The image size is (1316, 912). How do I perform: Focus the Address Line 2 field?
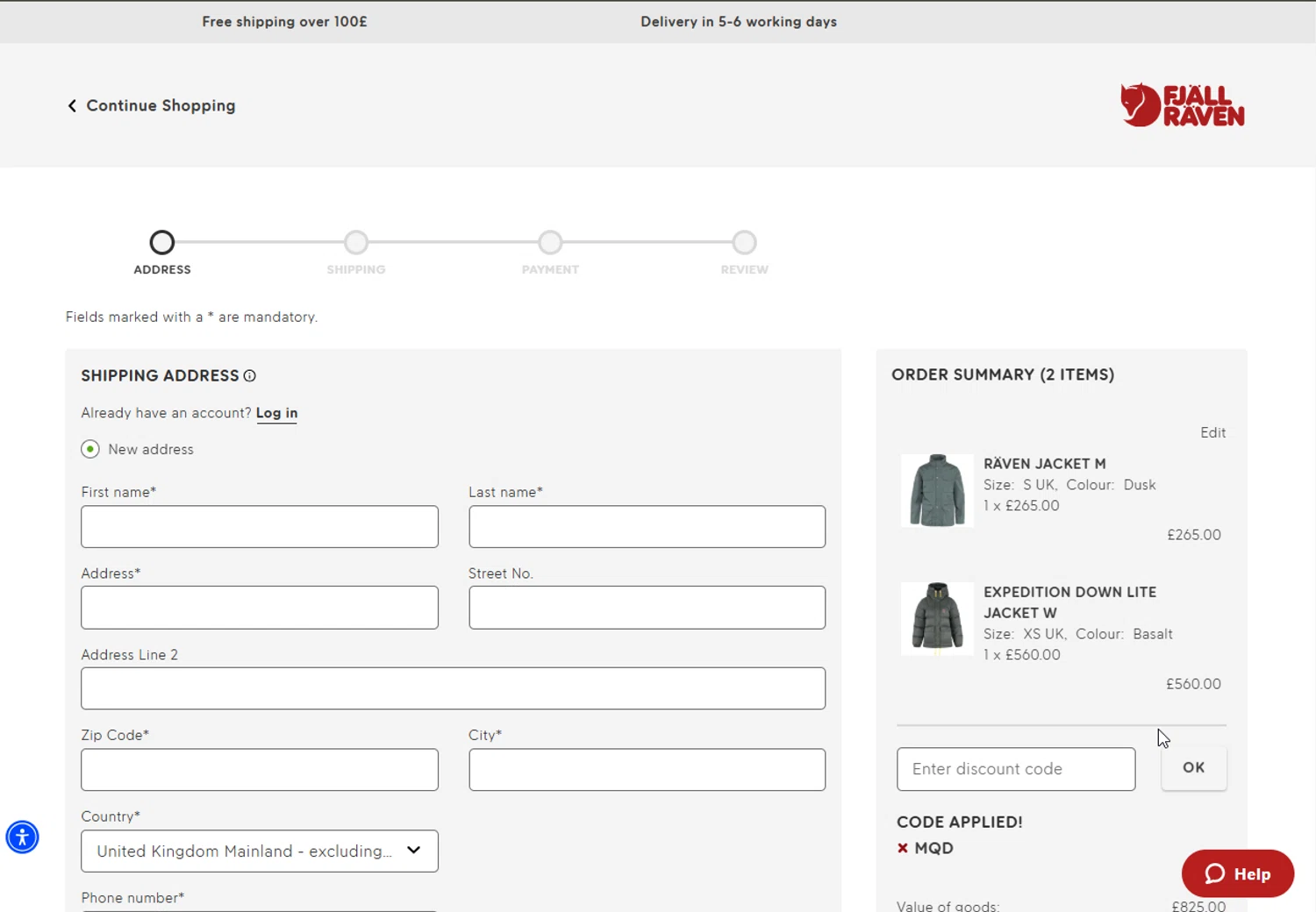454,688
